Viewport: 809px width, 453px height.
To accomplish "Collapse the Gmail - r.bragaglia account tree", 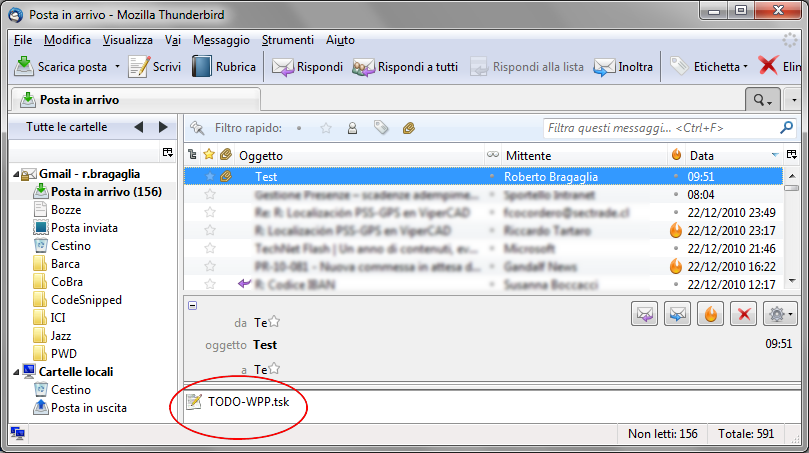I will click(16, 175).
